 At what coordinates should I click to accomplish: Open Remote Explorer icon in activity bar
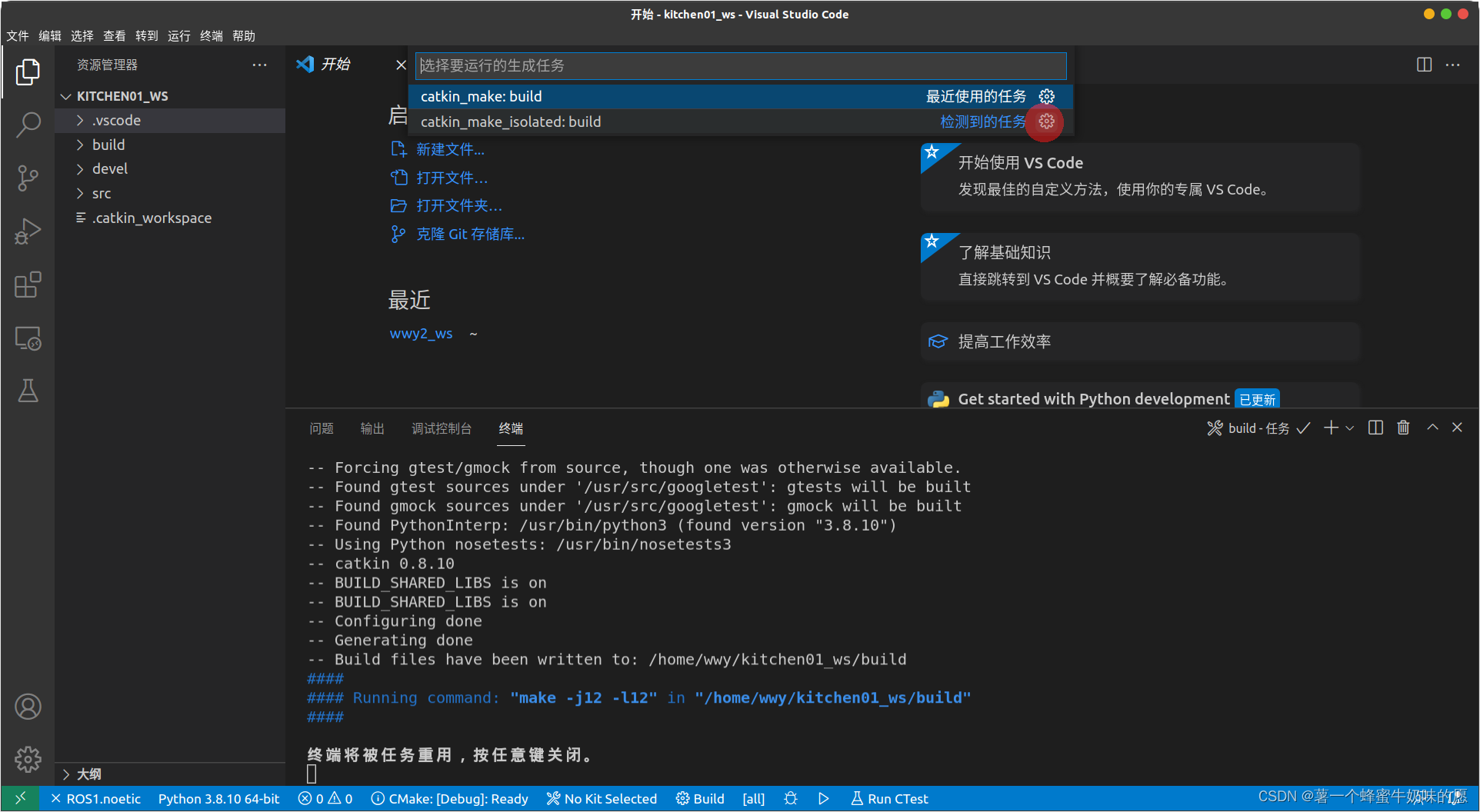[28, 338]
